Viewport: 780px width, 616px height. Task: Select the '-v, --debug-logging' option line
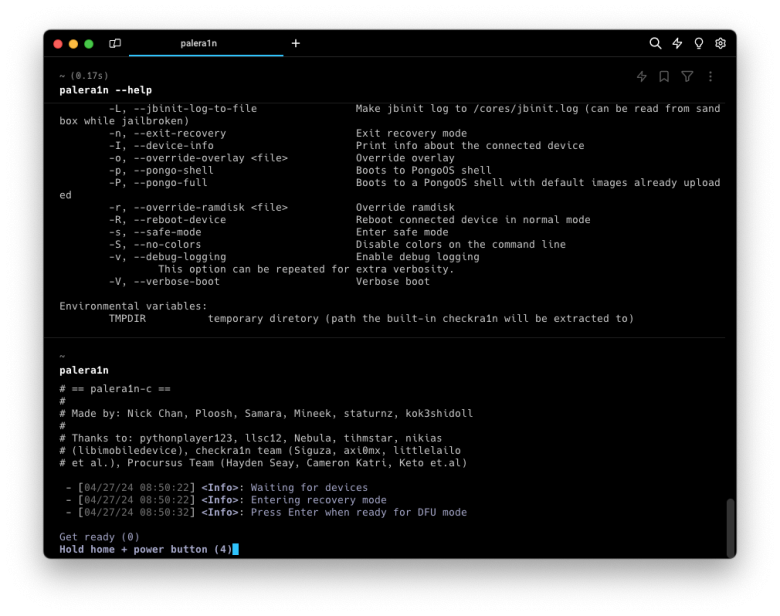294,257
